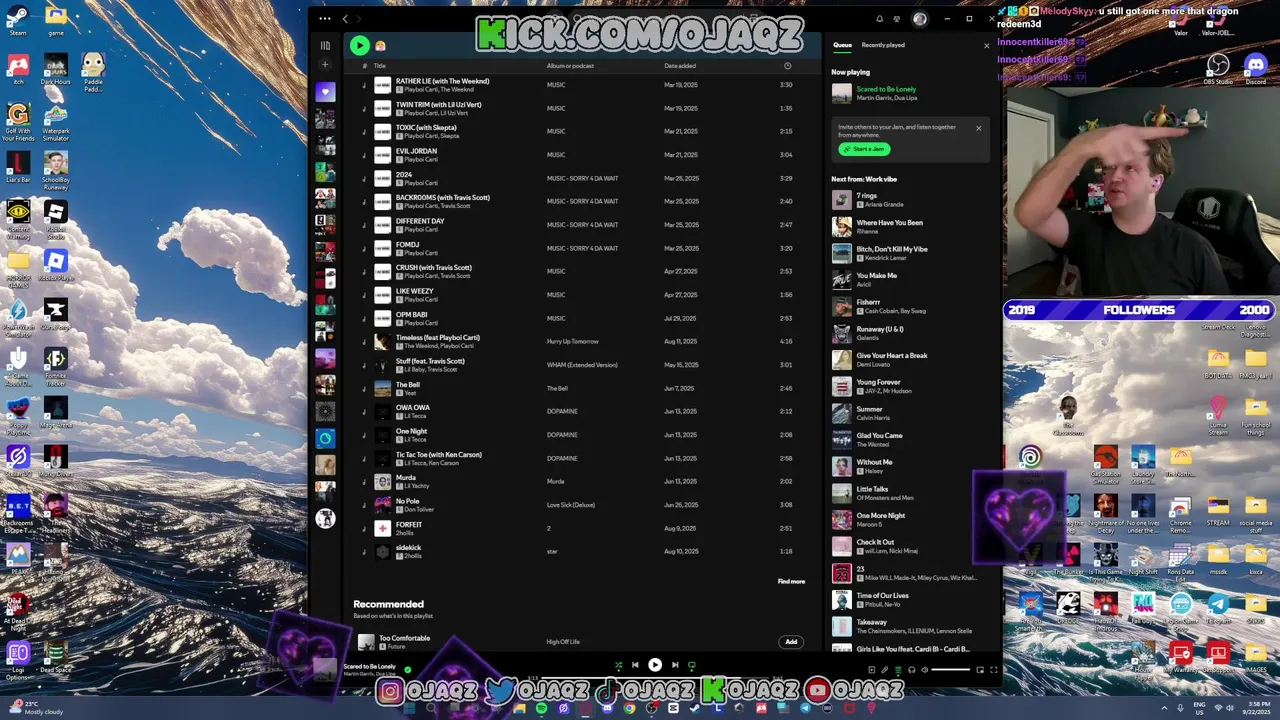Click the bottom play/pause playback button
Image resolution: width=1280 pixels, height=720 pixels.
click(x=655, y=665)
